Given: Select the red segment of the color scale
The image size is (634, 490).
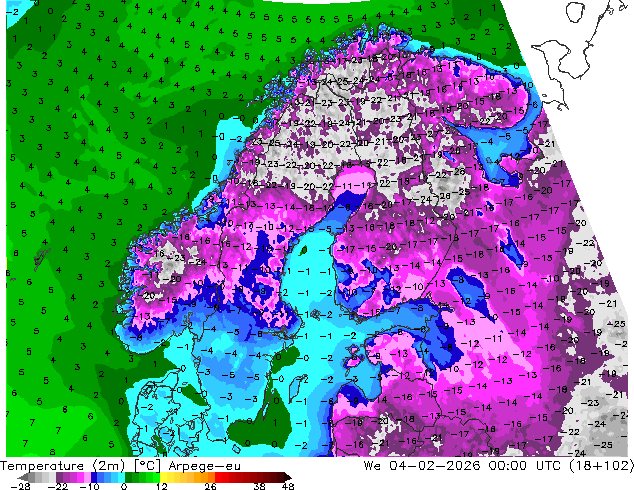Looking at the screenshot, I should pyautogui.click(x=240, y=477).
